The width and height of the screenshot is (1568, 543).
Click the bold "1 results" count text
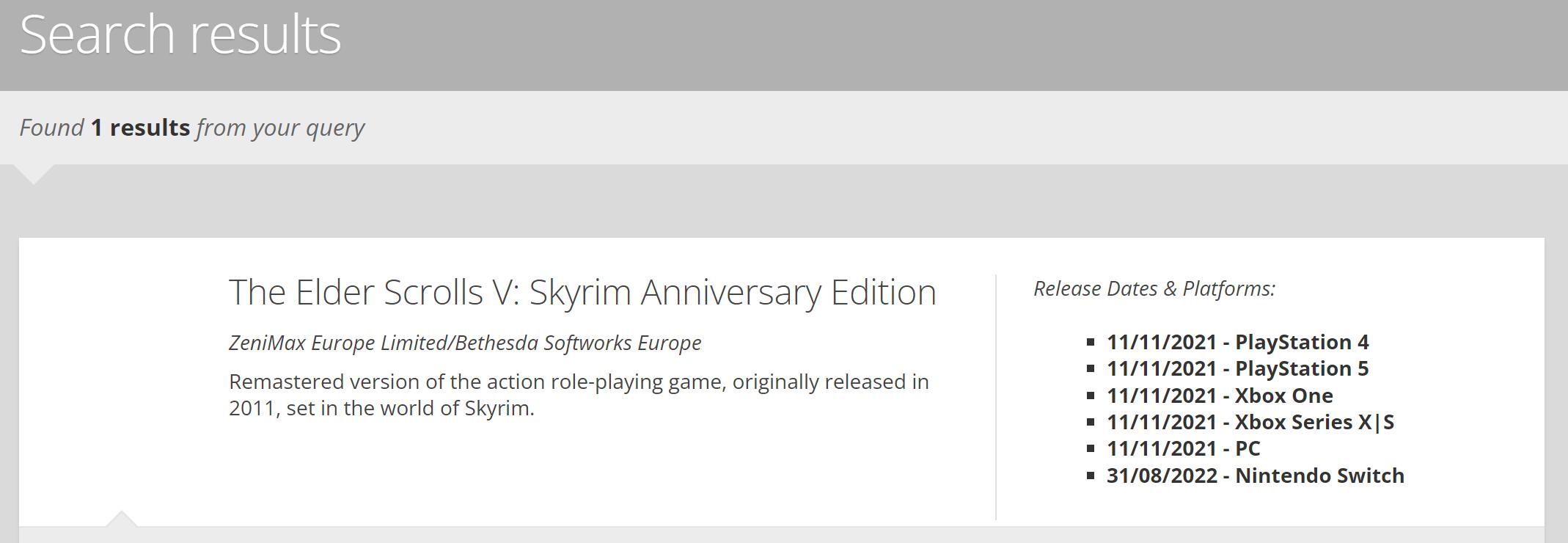click(x=140, y=128)
